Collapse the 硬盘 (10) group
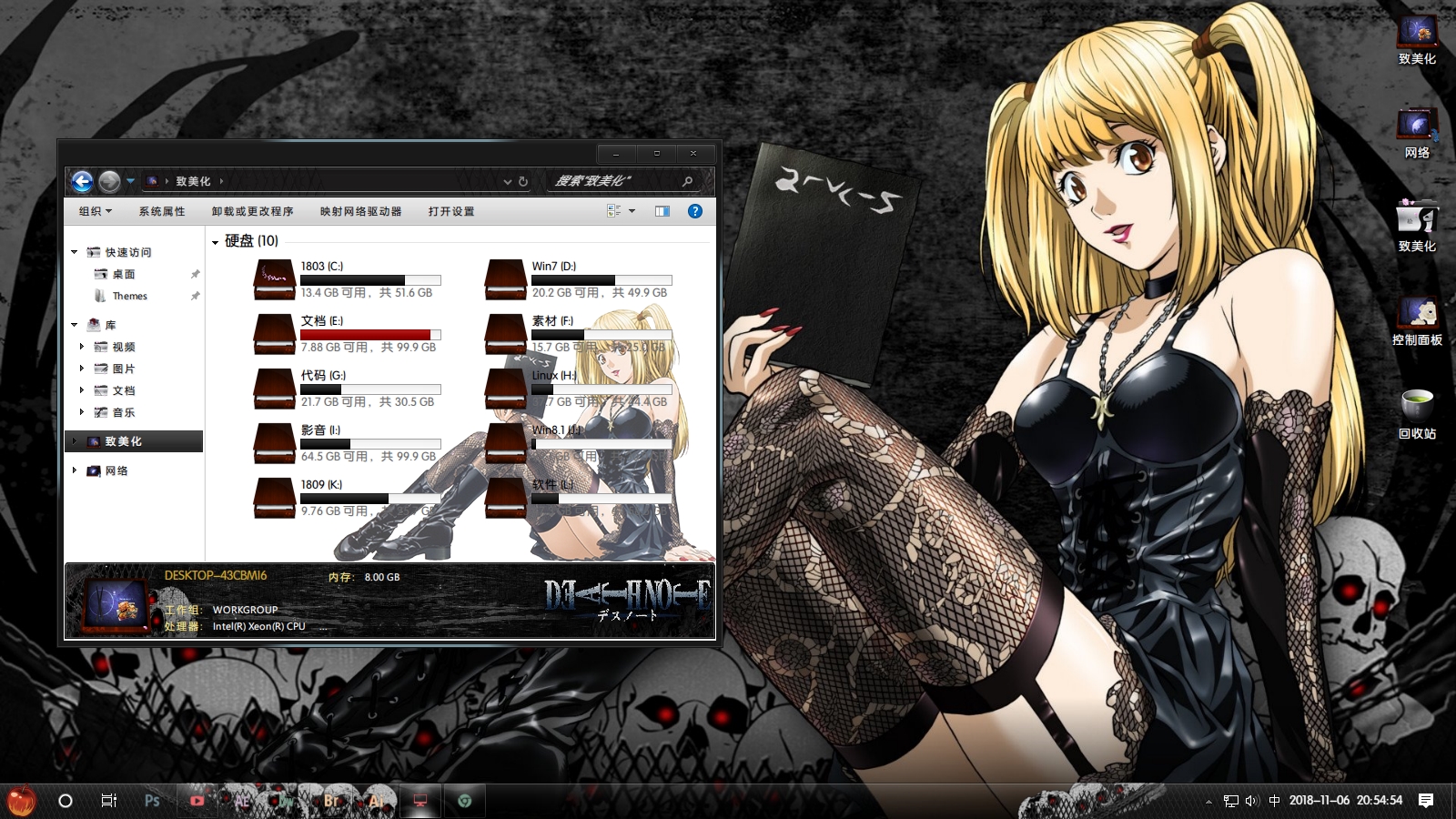Viewport: 1456px width, 819px height. (216, 242)
